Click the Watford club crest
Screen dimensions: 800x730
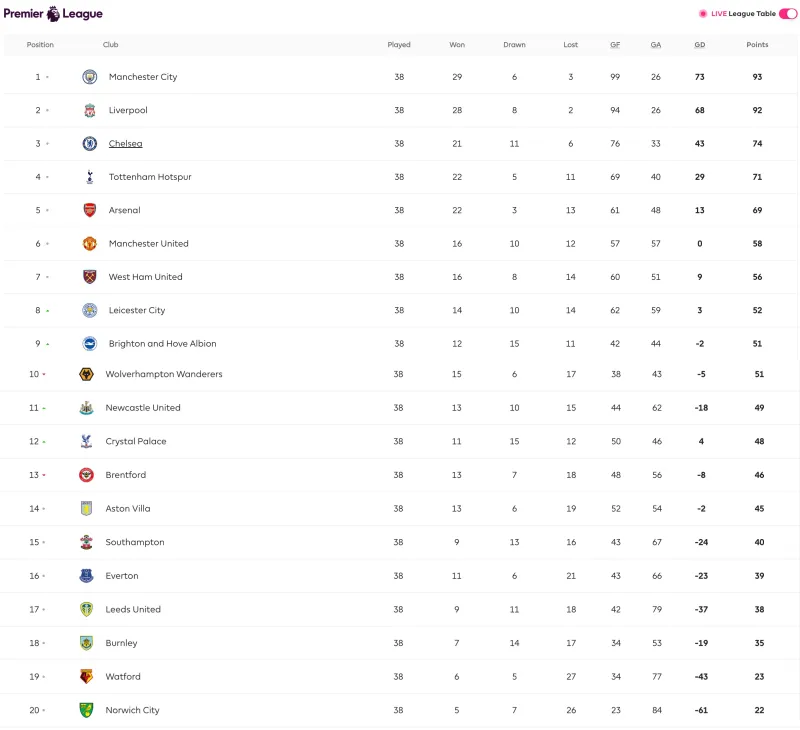coord(86,676)
